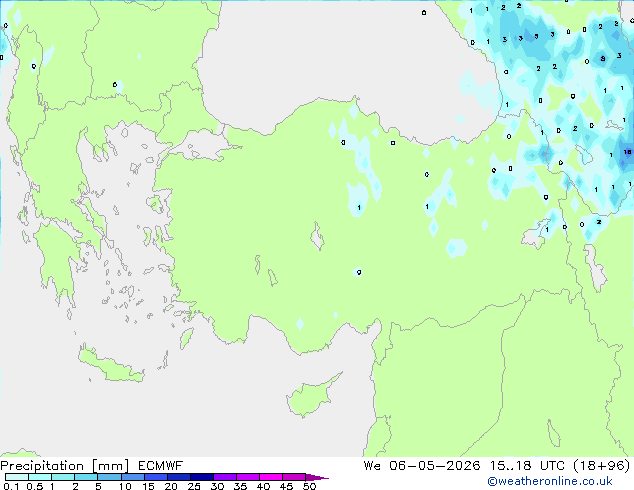The image size is (634, 490).
Task: Pick the 10–15 mm blue legend swatch
Action: [x=132, y=477]
